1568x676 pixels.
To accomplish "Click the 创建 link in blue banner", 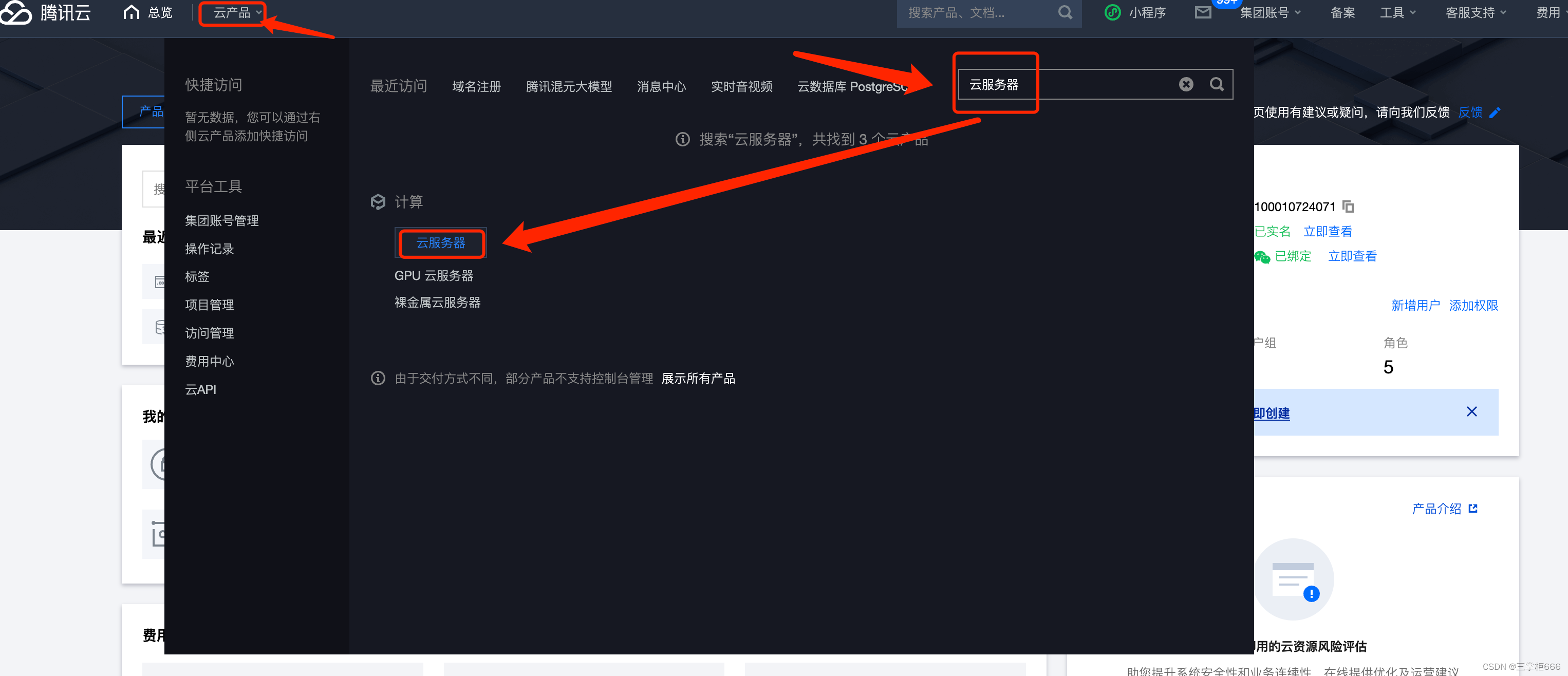I will 1272,413.
